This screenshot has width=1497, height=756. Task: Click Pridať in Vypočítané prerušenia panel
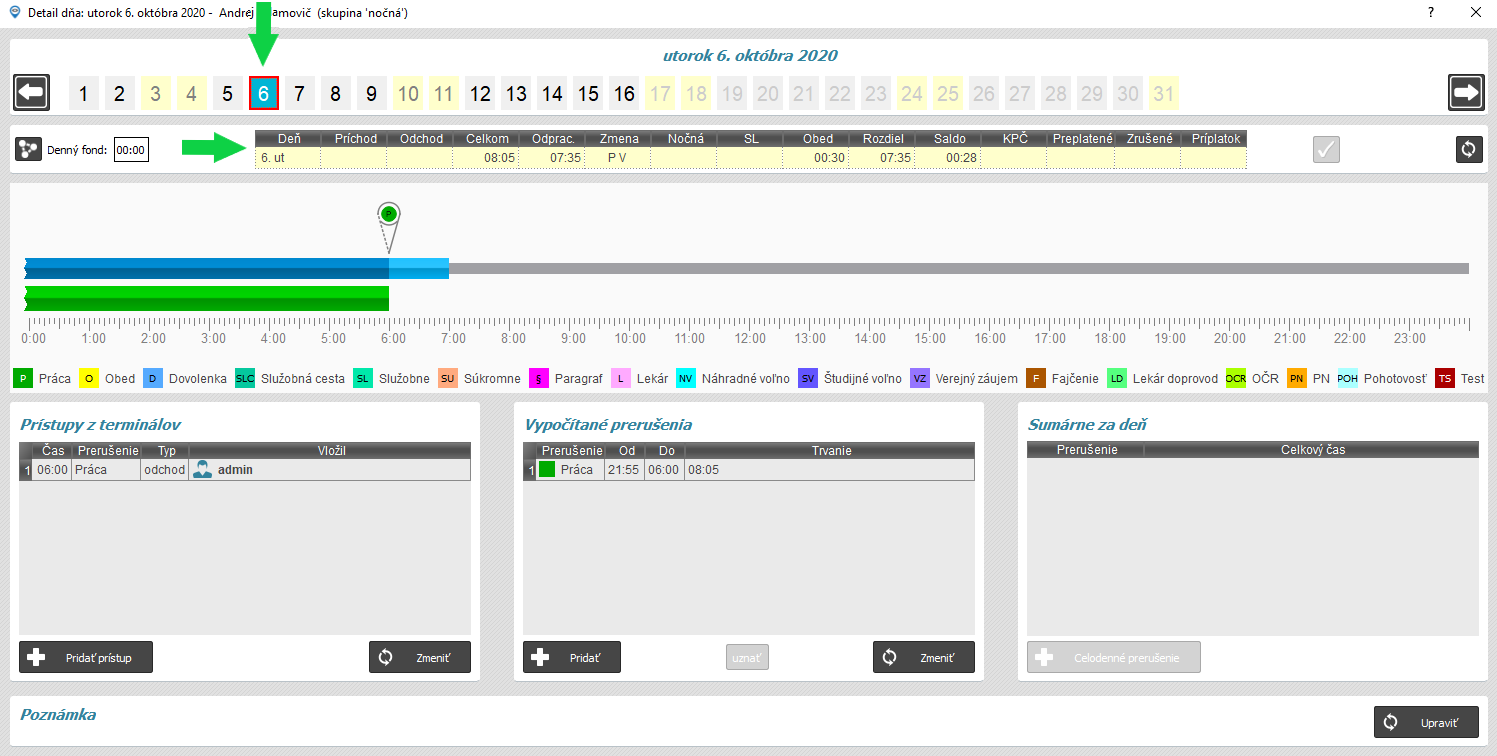tap(572, 657)
